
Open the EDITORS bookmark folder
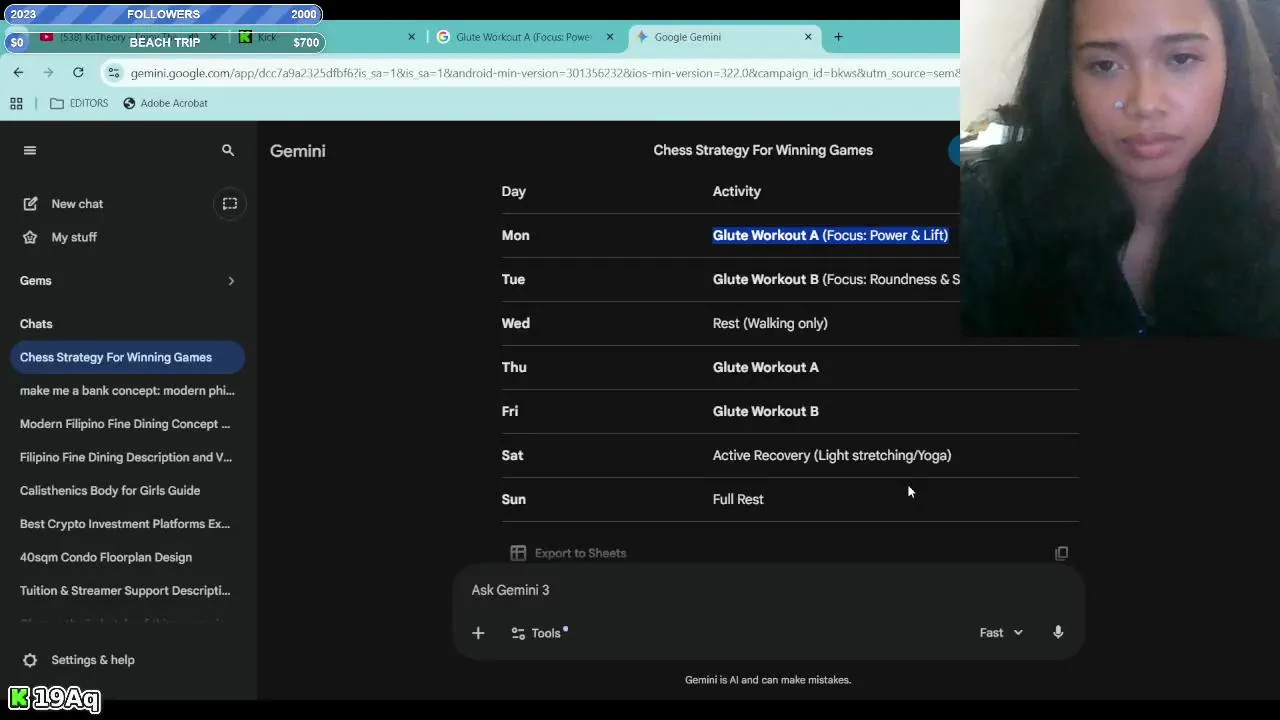click(x=79, y=103)
